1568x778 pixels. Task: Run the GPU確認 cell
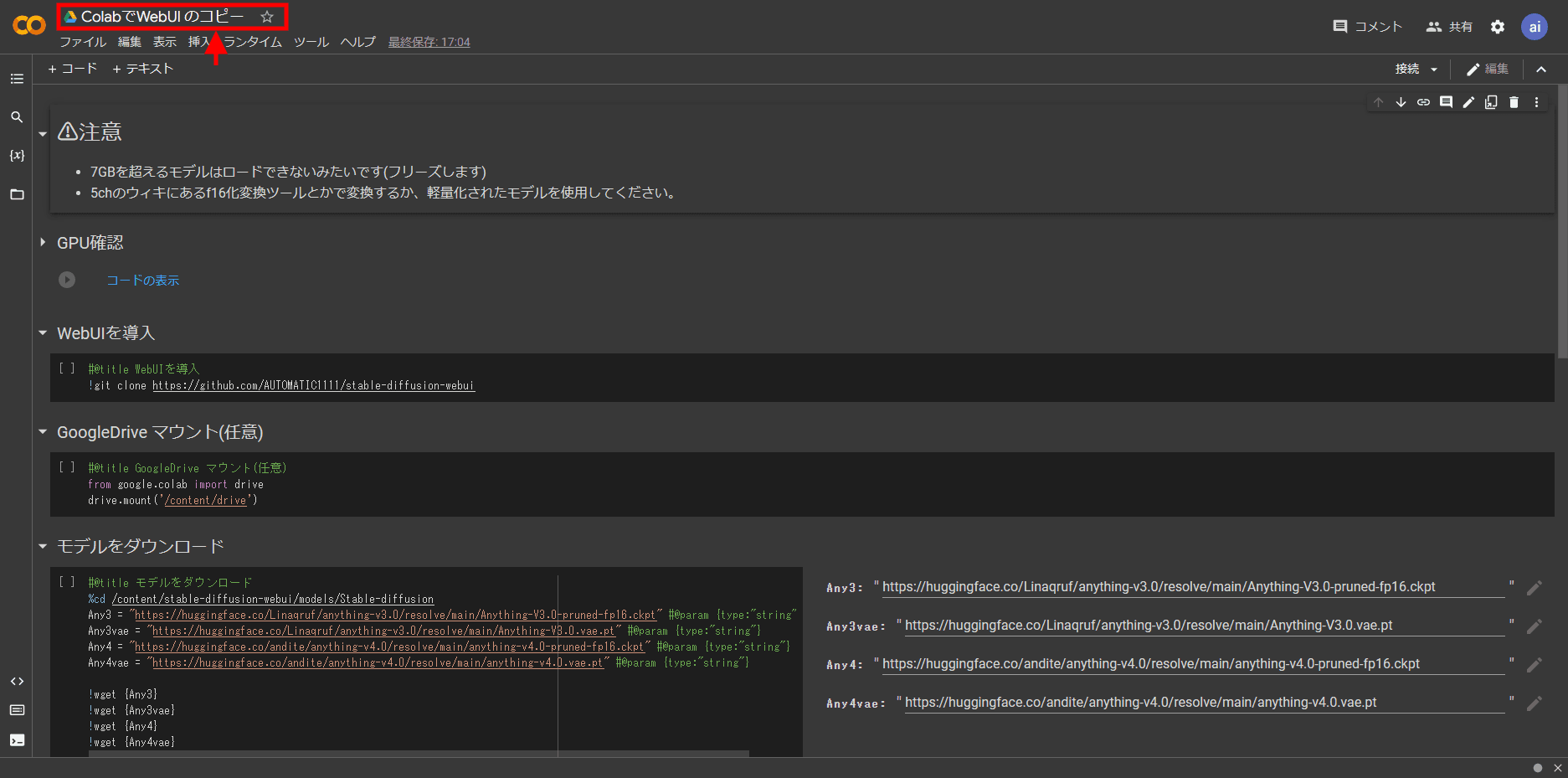click(x=67, y=280)
